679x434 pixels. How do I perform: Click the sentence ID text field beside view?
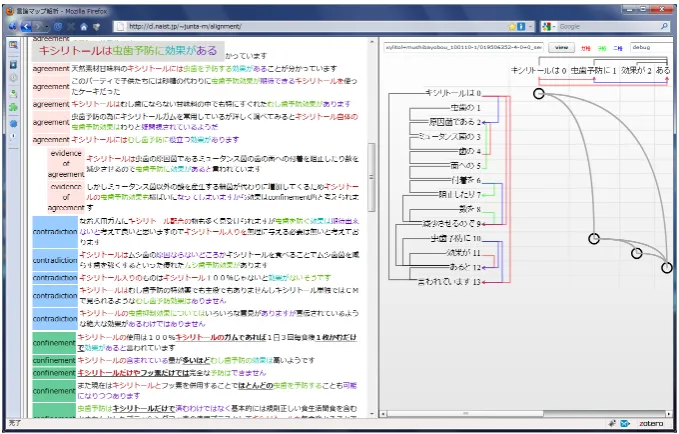coord(463,47)
